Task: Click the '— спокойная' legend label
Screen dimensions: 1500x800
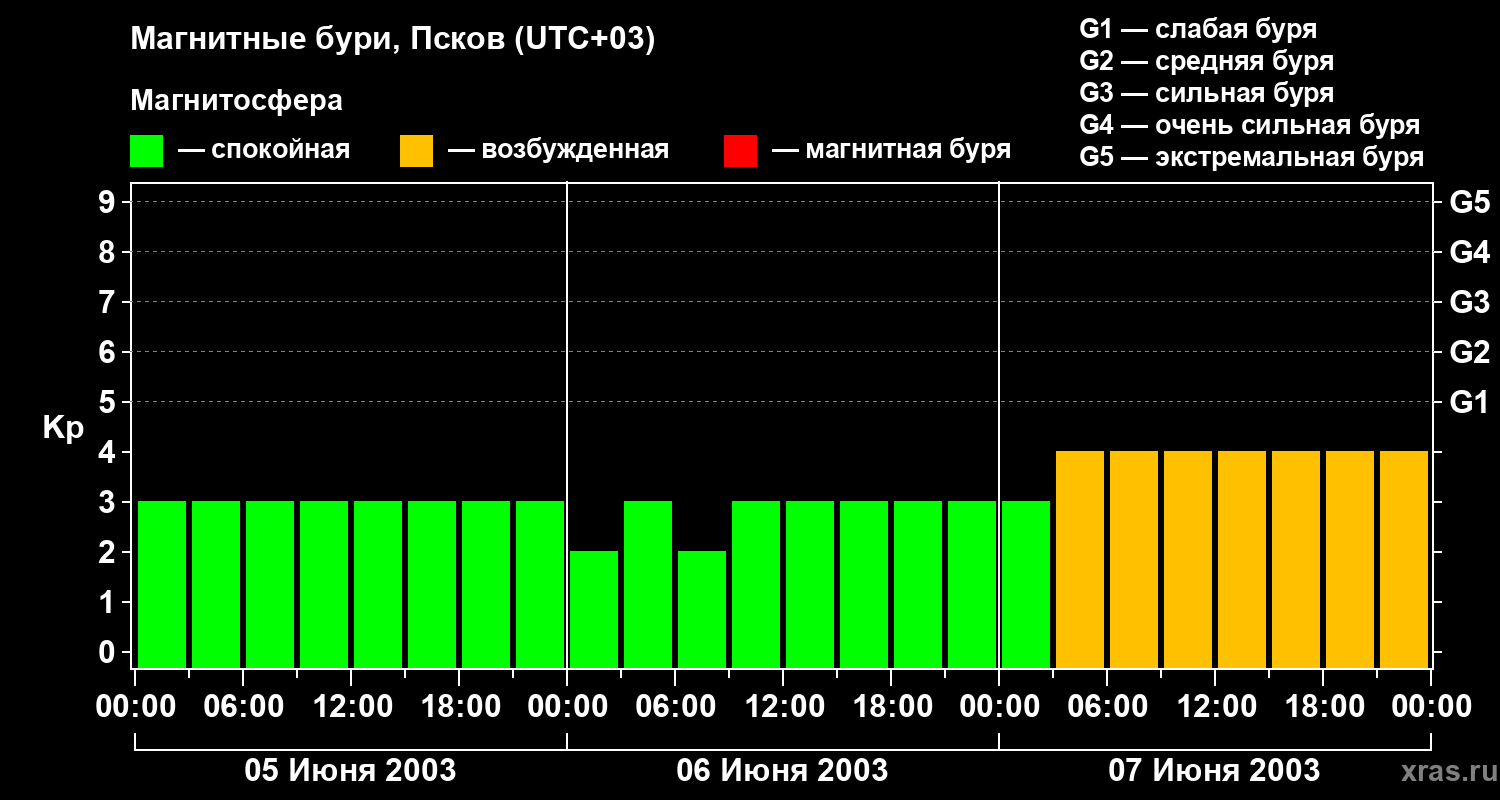Action: [264, 150]
